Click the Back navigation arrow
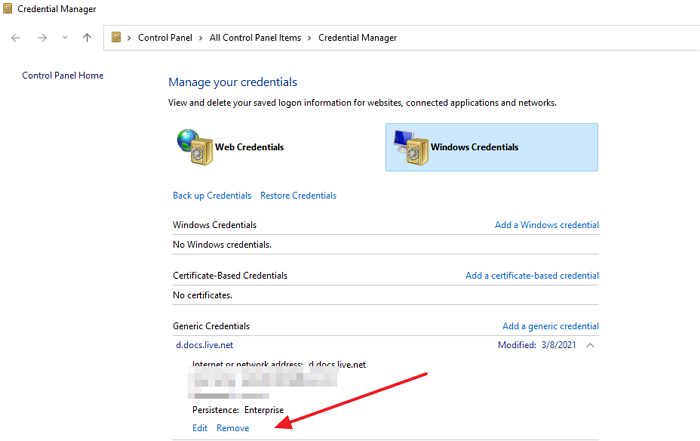 pyautogui.click(x=16, y=38)
